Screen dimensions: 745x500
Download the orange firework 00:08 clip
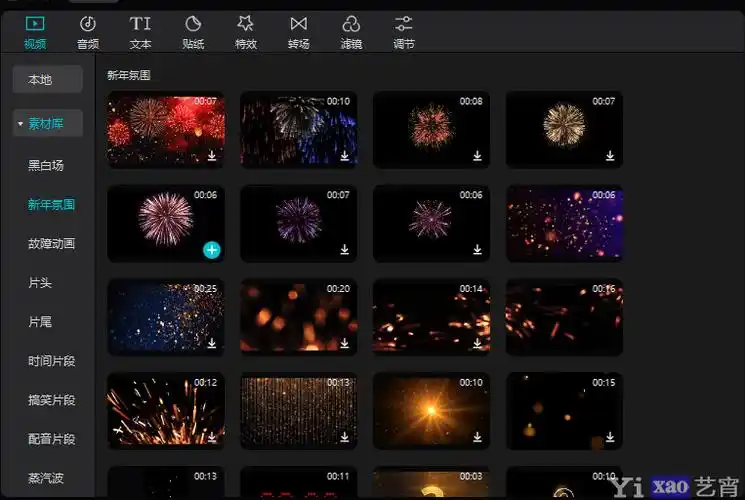click(478, 155)
